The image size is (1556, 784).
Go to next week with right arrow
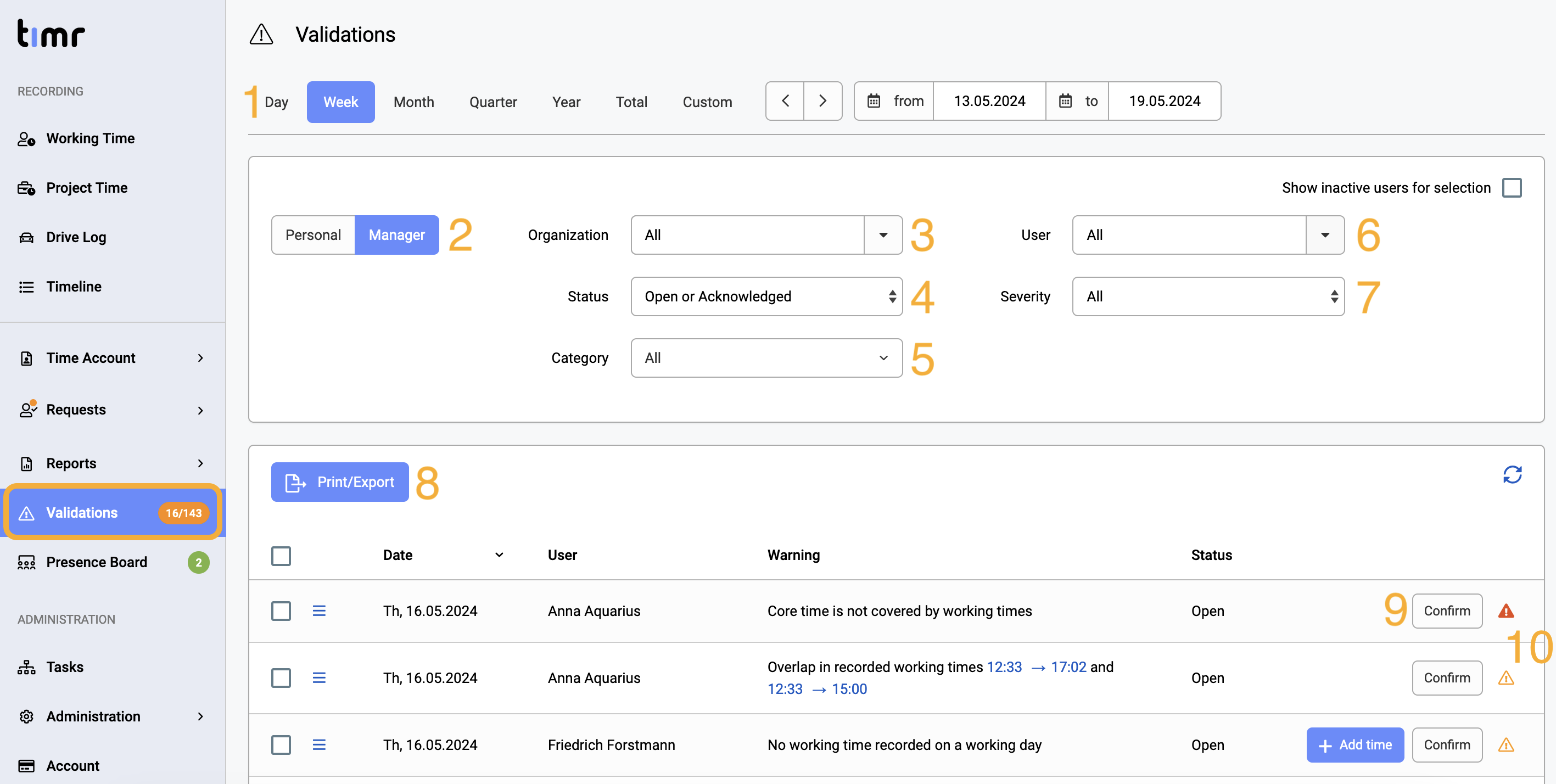822,101
